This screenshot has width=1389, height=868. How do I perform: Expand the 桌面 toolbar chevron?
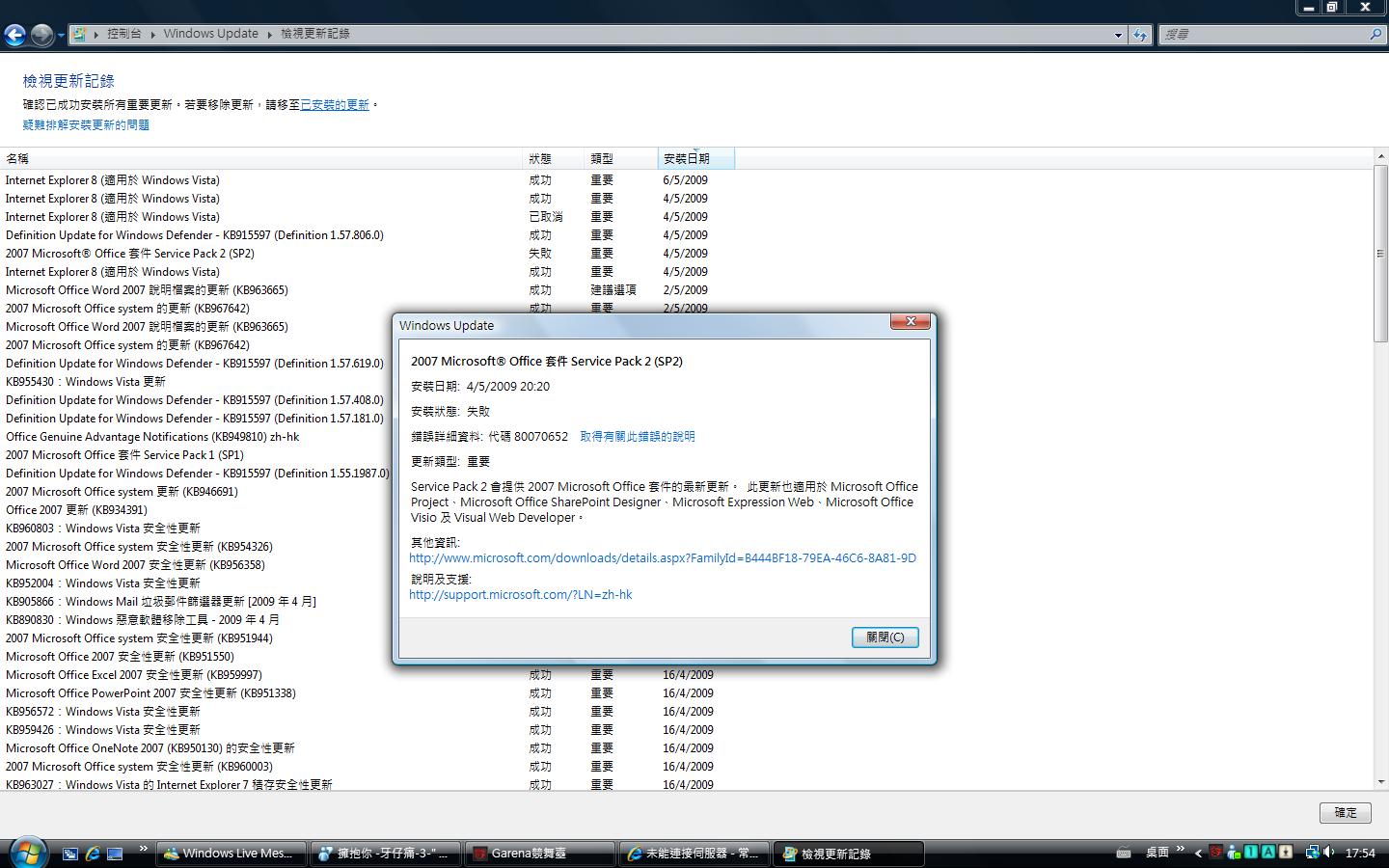[1180, 850]
